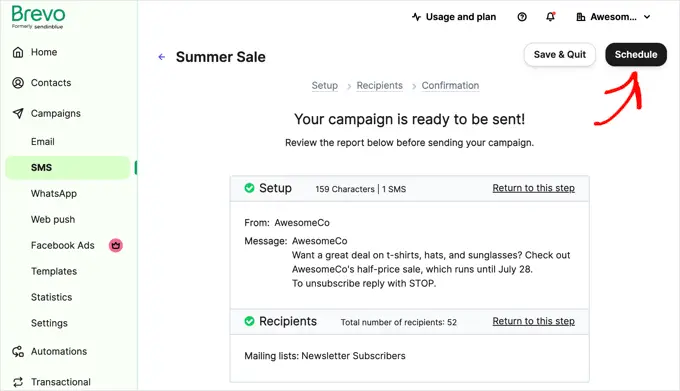Image resolution: width=680 pixels, height=391 pixels.
Task: Go to the Recipients breadcrumb step
Action: click(379, 85)
